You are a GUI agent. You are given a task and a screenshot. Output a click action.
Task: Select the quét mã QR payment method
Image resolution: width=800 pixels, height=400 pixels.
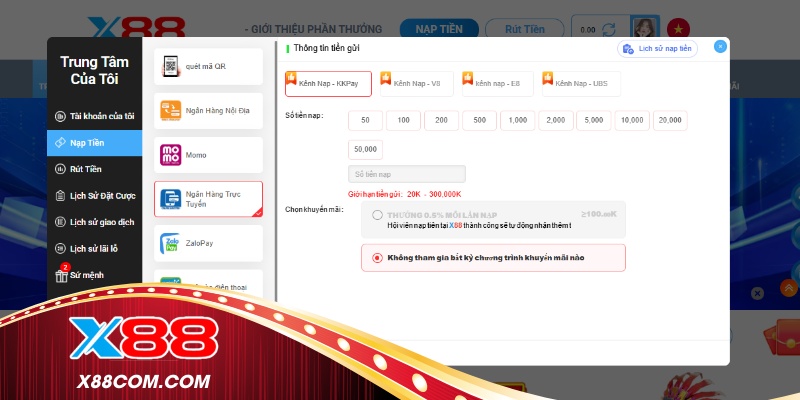click(208, 66)
